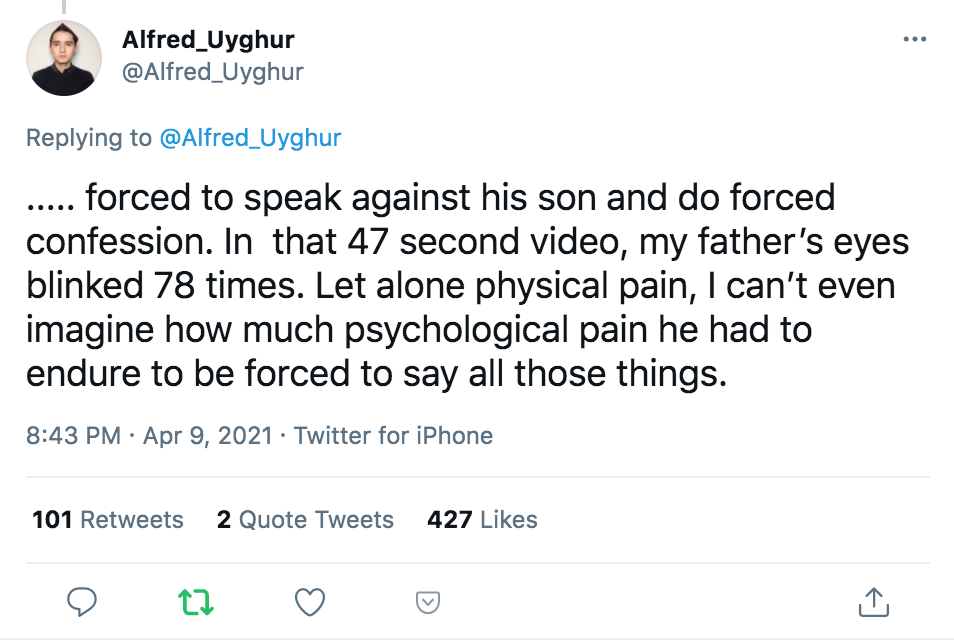The height and width of the screenshot is (640, 954).
Task: Click the reply speech bubble icon
Action: [82, 602]
